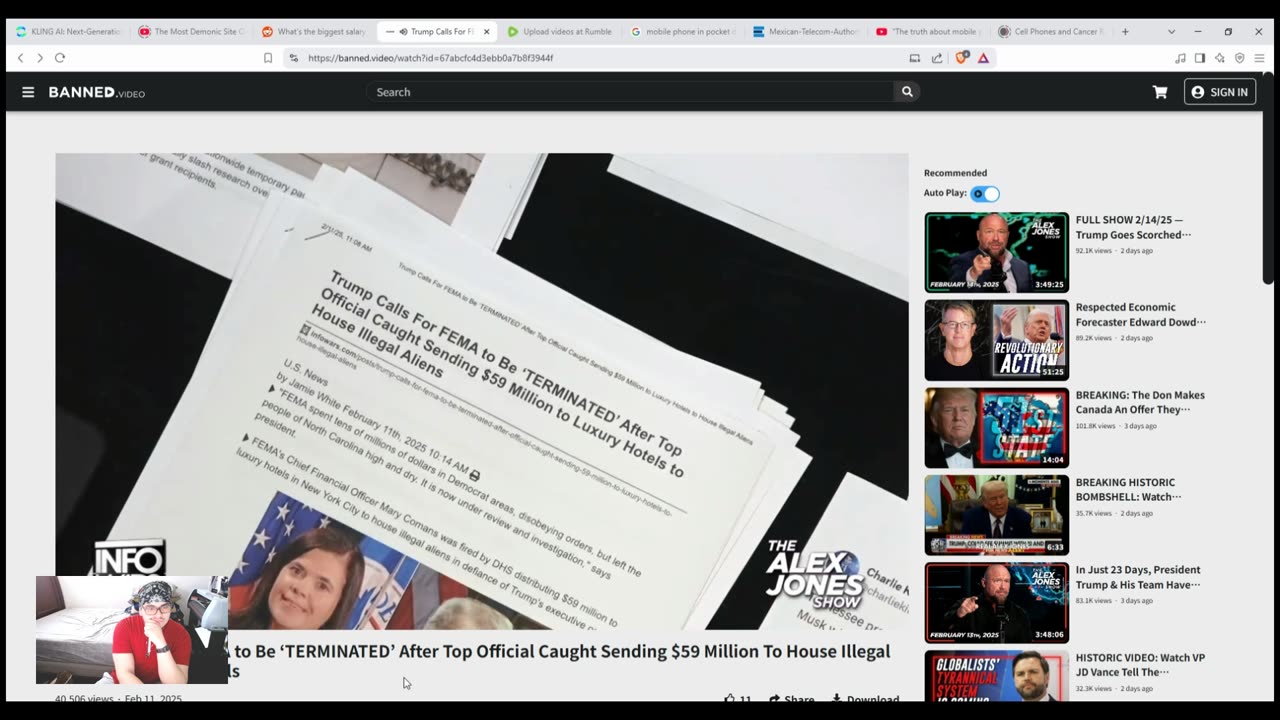Switch to KLING AI: Next-Generation tab
The image size is (1280, 720).
pyautogui.click(x=68, y=31)
